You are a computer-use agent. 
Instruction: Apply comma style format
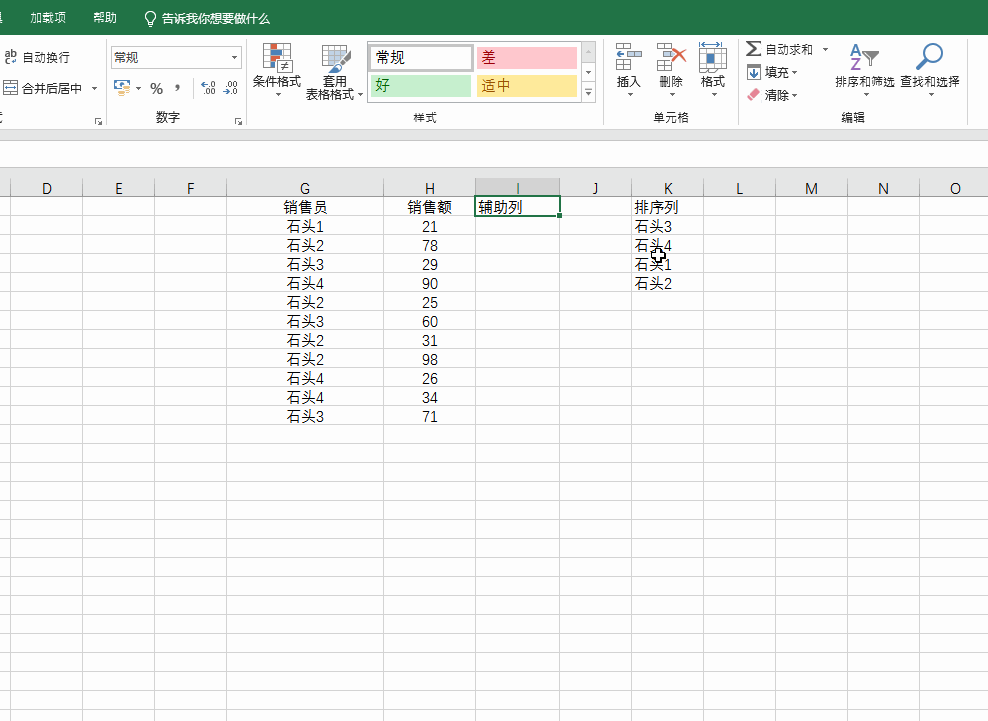pyautogui.click(x=178, y=88)
